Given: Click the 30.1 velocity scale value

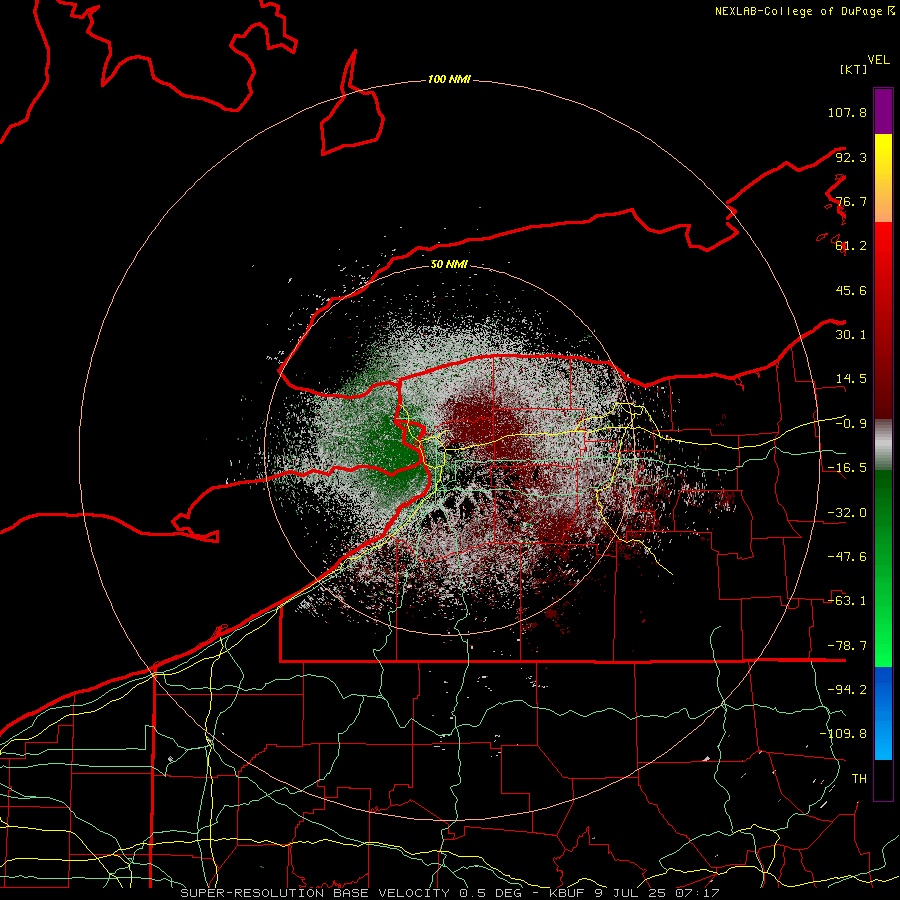Looking at the screenshot, I should (x=851, y=335).
